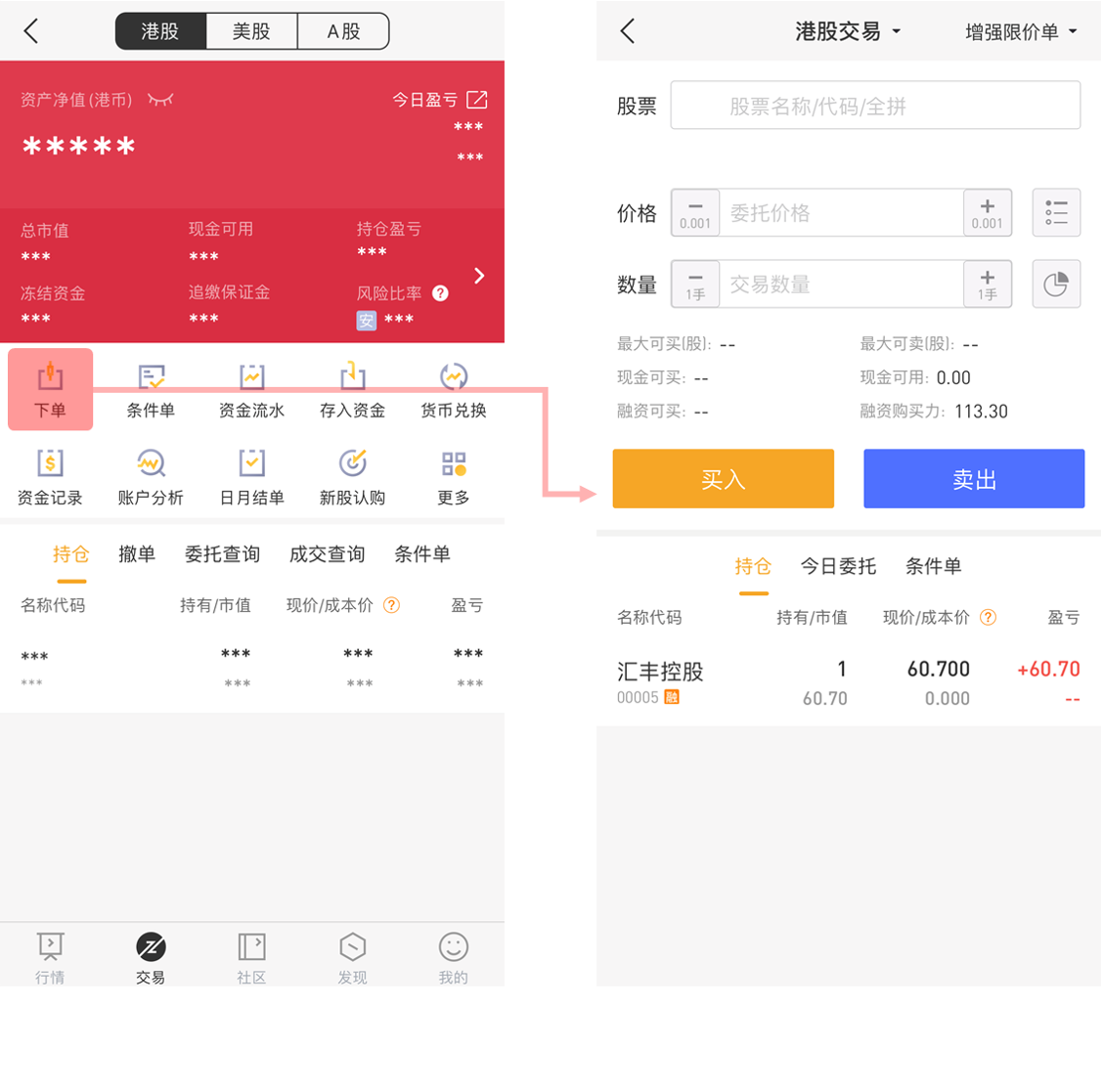This screenshot has width=1103, height=1092.
Task: Tap the 现价/成本价 help icon in trading screen
Action: point(989,618)
